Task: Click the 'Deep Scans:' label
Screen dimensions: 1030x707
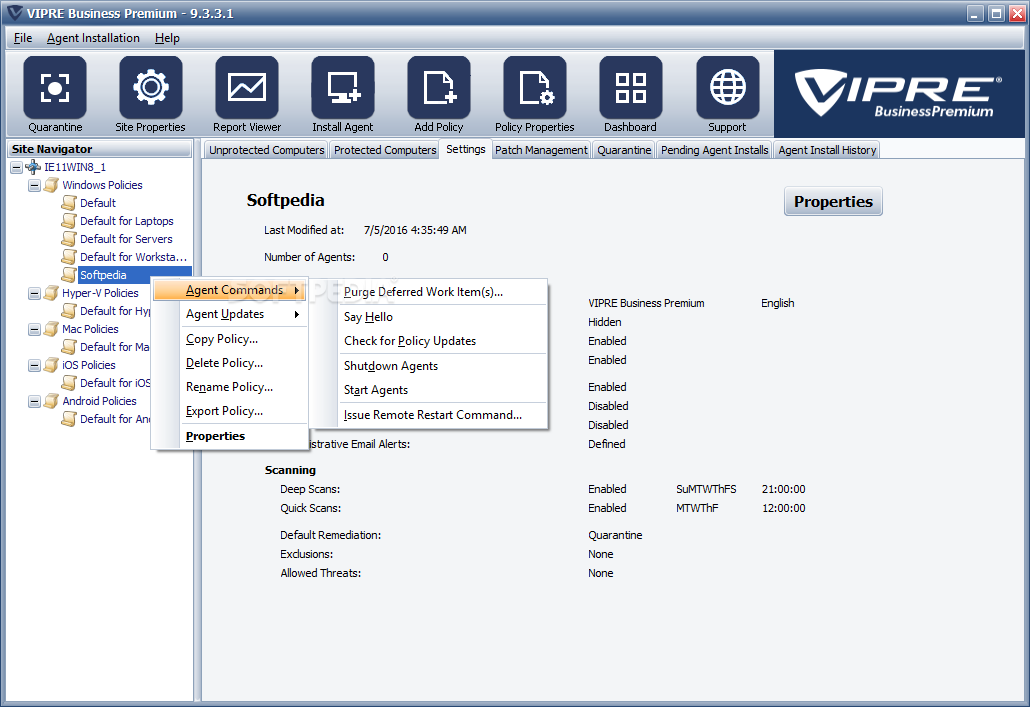Action: (310, 489)
